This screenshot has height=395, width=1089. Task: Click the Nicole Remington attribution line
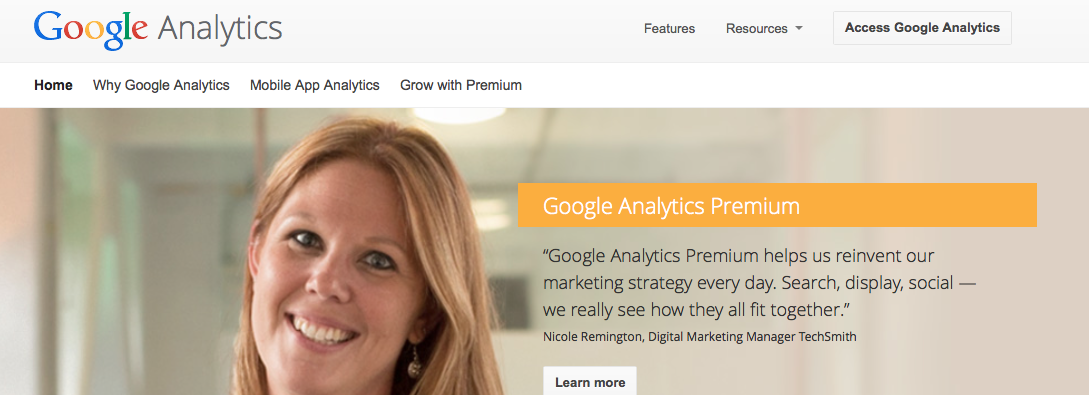click(x=699, y=337)
